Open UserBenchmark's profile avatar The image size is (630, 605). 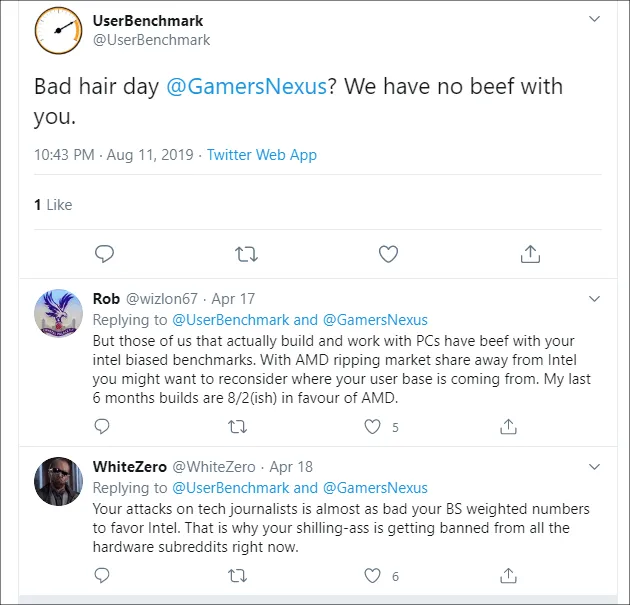click(58, 31)
